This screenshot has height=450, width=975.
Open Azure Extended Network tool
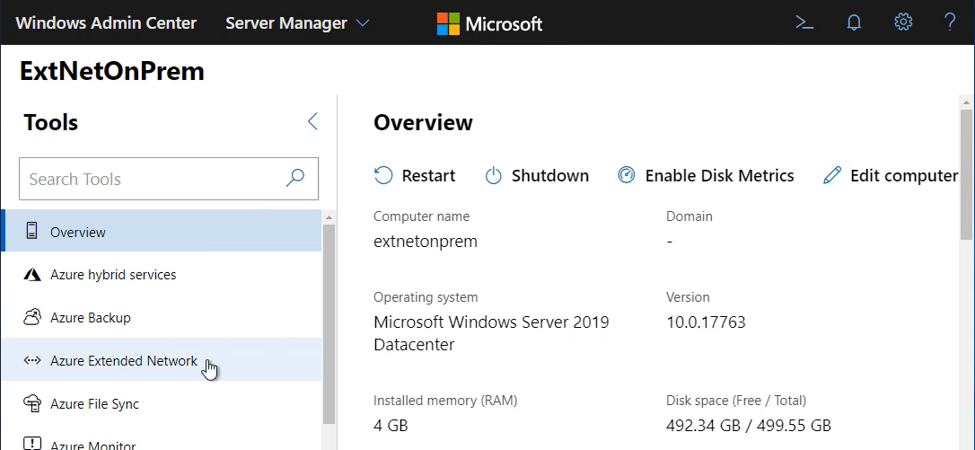tap(123, 361)
